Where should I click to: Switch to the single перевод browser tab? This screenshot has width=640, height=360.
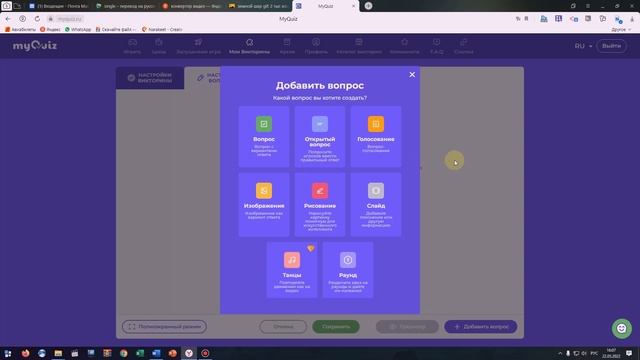[x=125, y=6]
